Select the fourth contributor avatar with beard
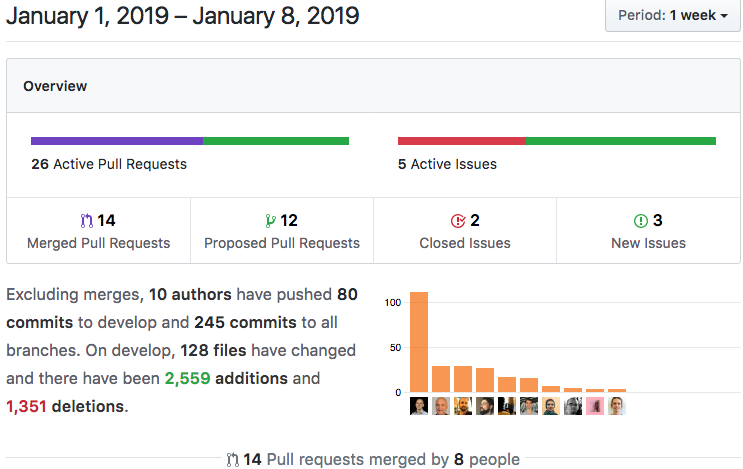The height and width of the screenshot is (469, 743). coord(485,406)
